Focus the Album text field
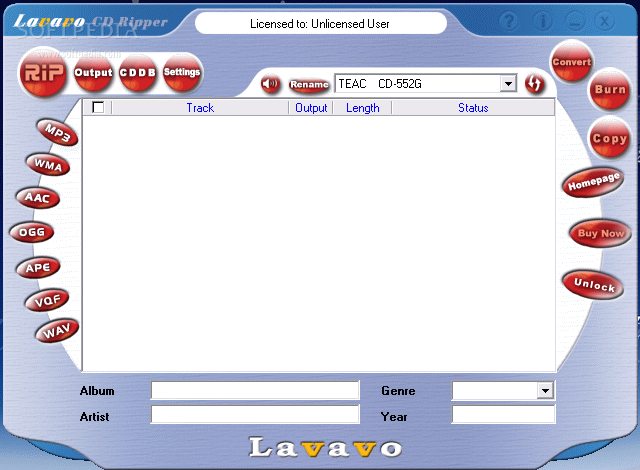This screenshot has height=470, width=640. (255, 390)
